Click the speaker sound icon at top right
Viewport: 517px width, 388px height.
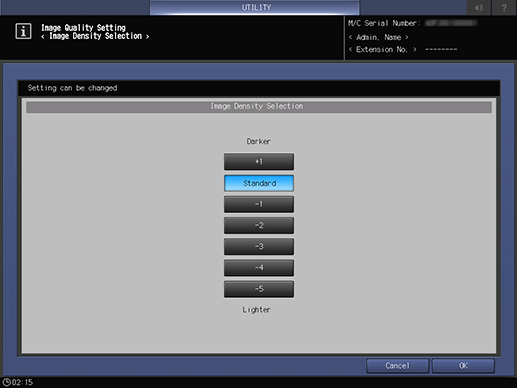coord(479,7)
